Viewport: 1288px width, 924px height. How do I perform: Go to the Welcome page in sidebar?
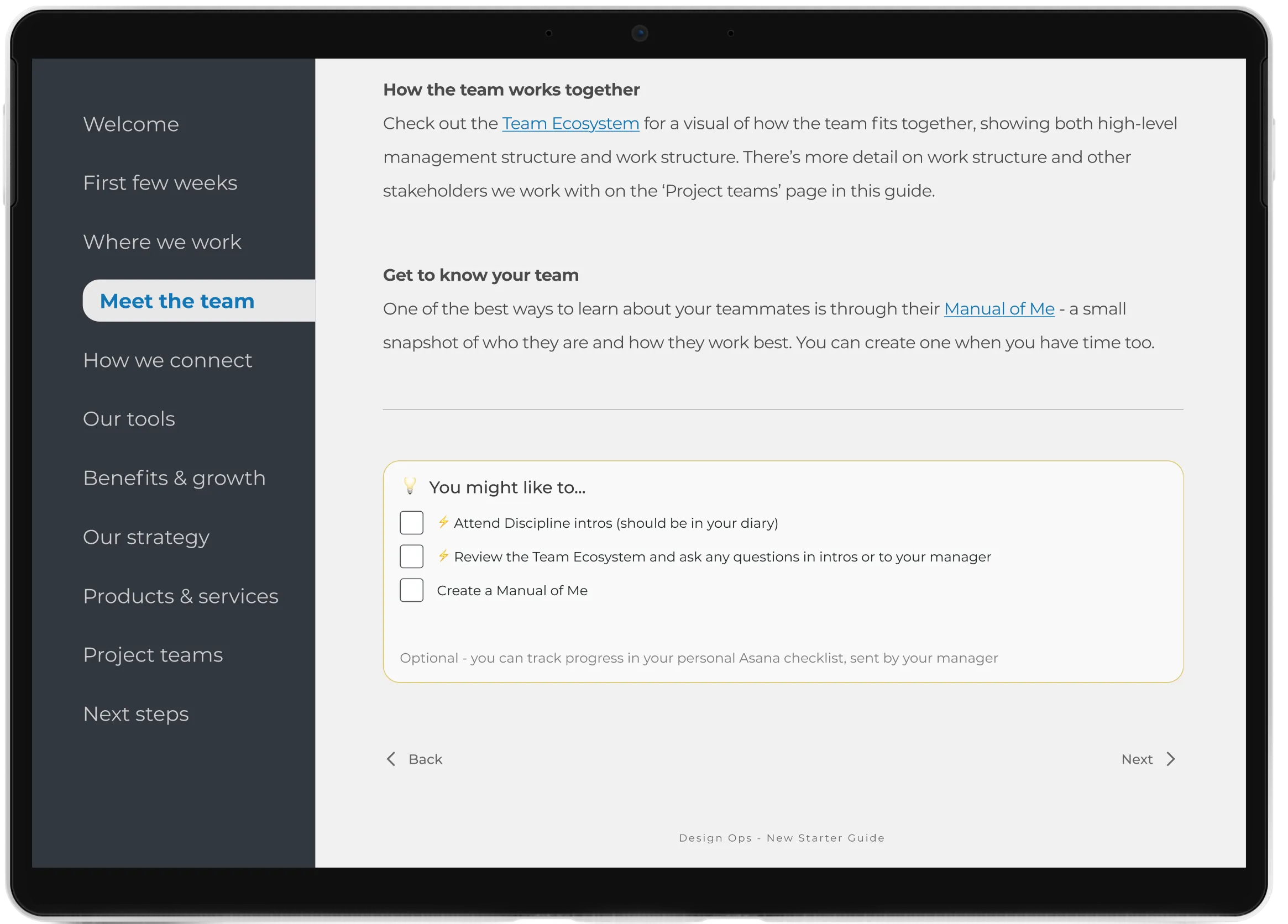[130, 124]
